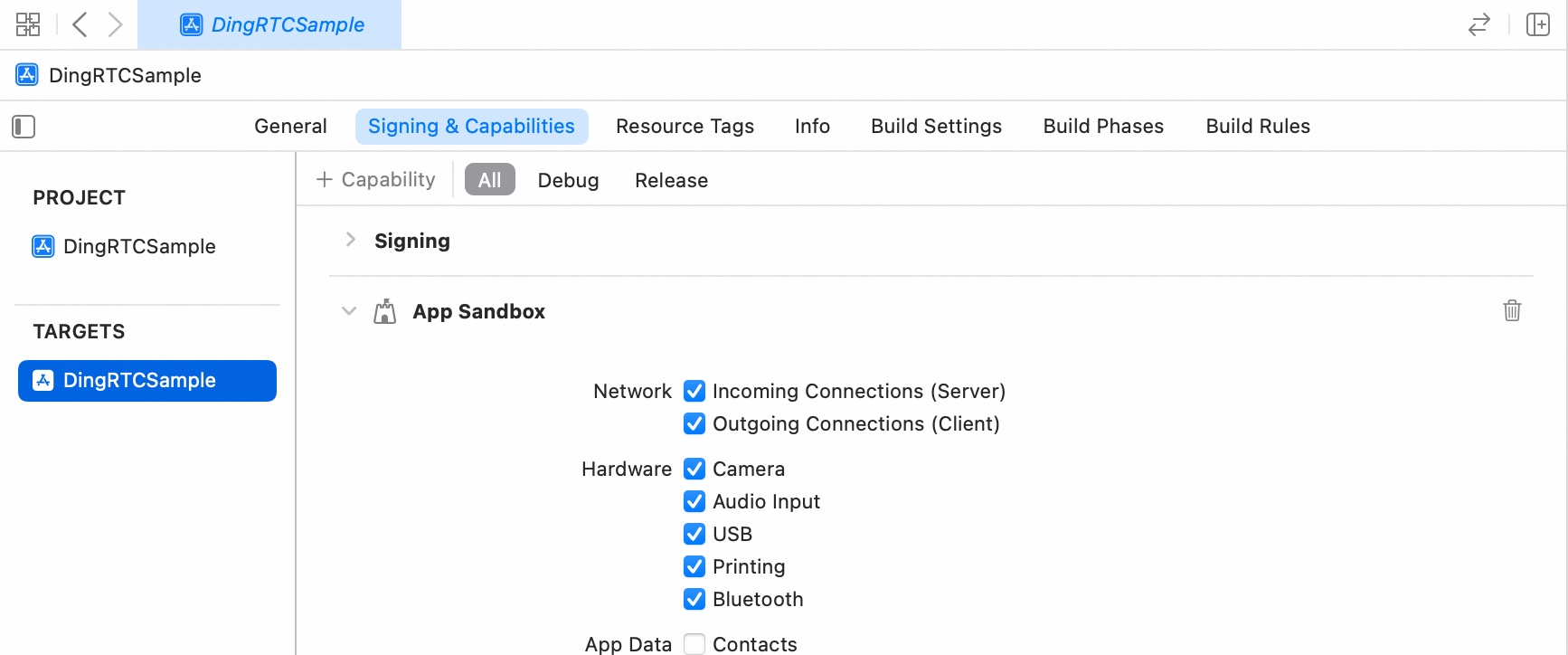Go forward with the right arrow
Screen dimensions: 1568x655
(115, 24)
